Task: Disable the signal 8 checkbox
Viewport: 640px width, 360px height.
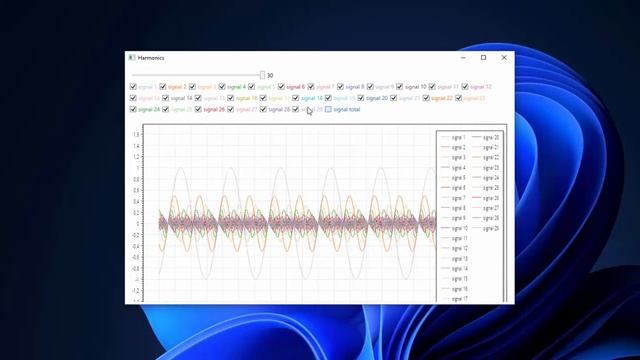Action: click(x=340, y=87)
